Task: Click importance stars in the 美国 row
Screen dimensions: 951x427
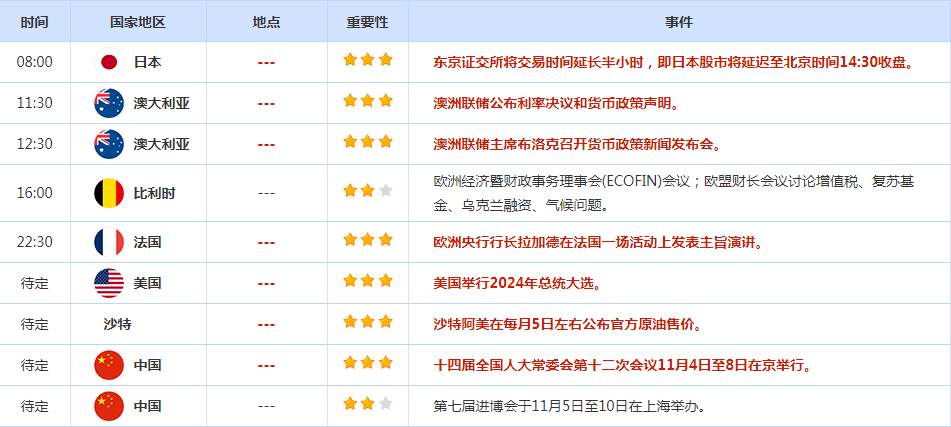Action: (x=368, y=281)
